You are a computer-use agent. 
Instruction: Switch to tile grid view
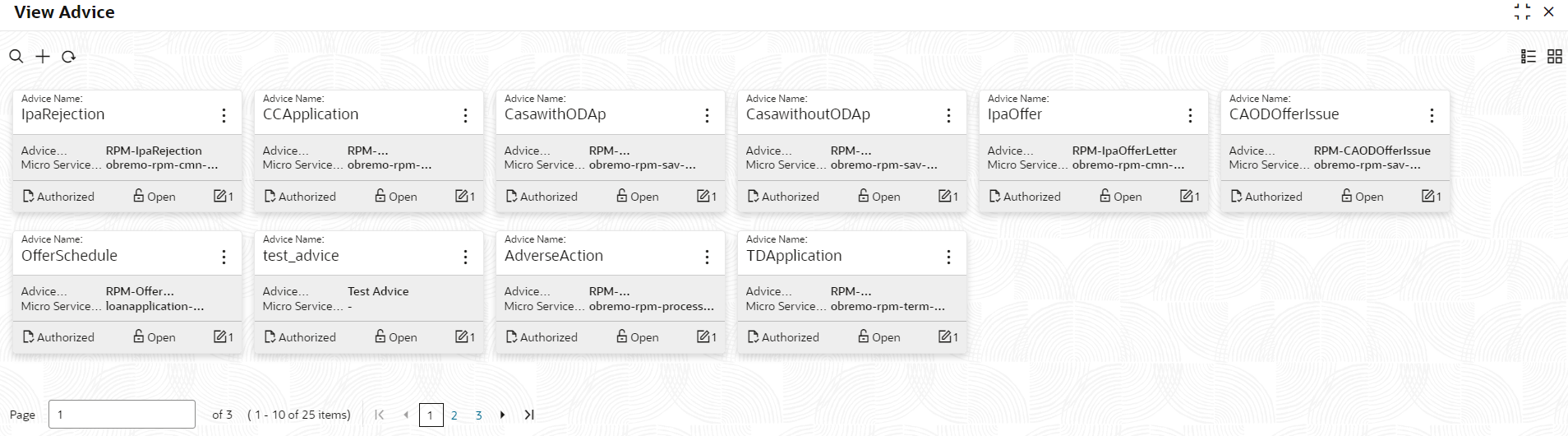(x=1555, y=57)
